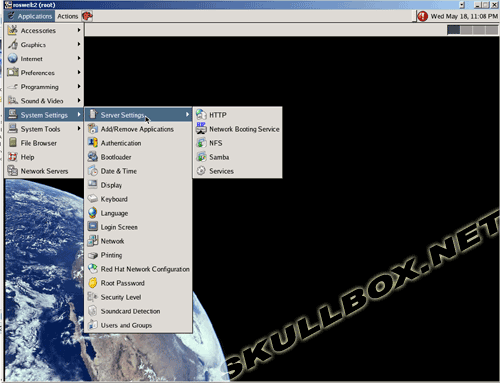500x383 pixels.
Task: Select the Keyboard text label
Action: (x=114, y=199)
